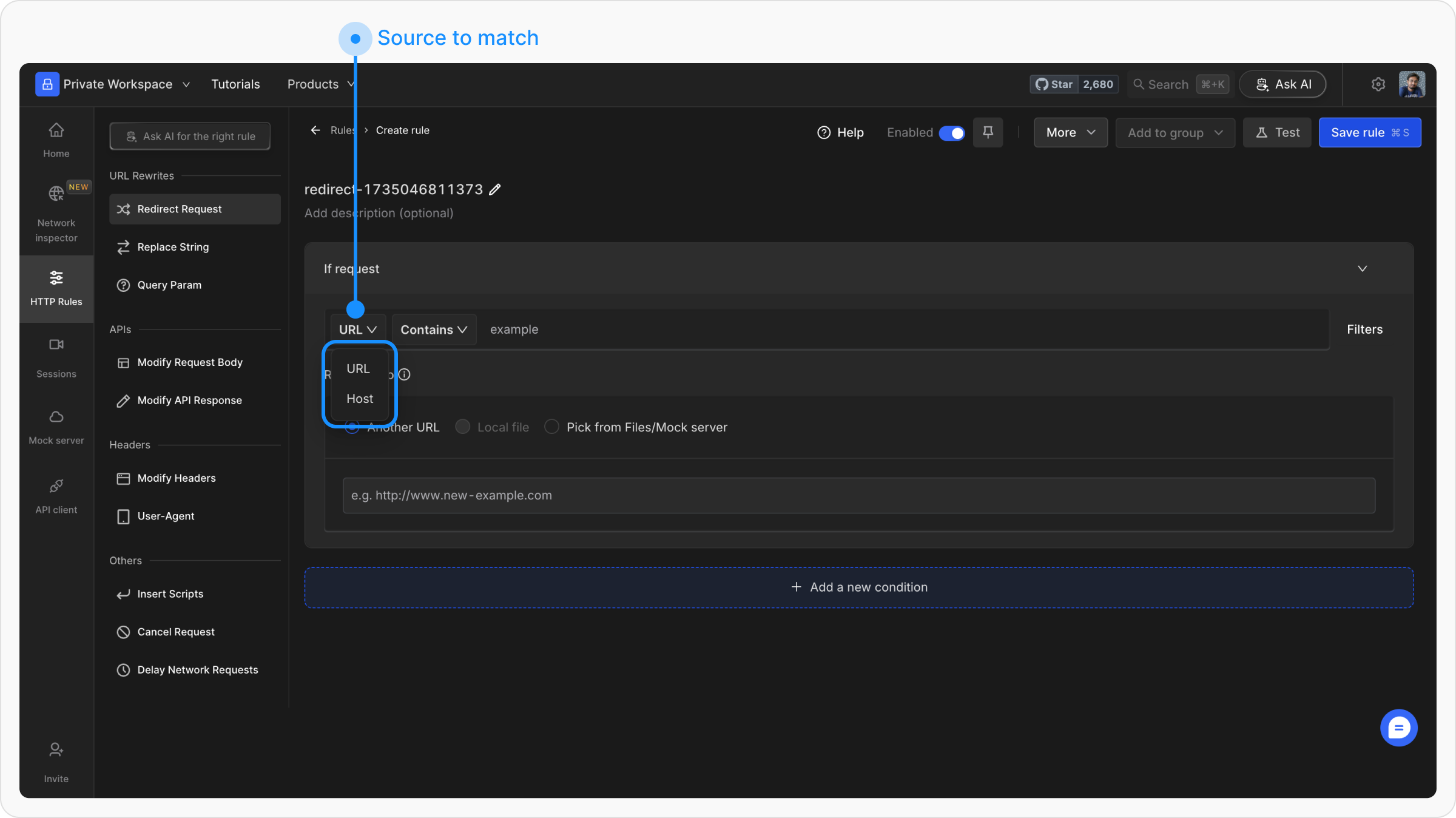Select the Local file radio option

coord(463,427)
